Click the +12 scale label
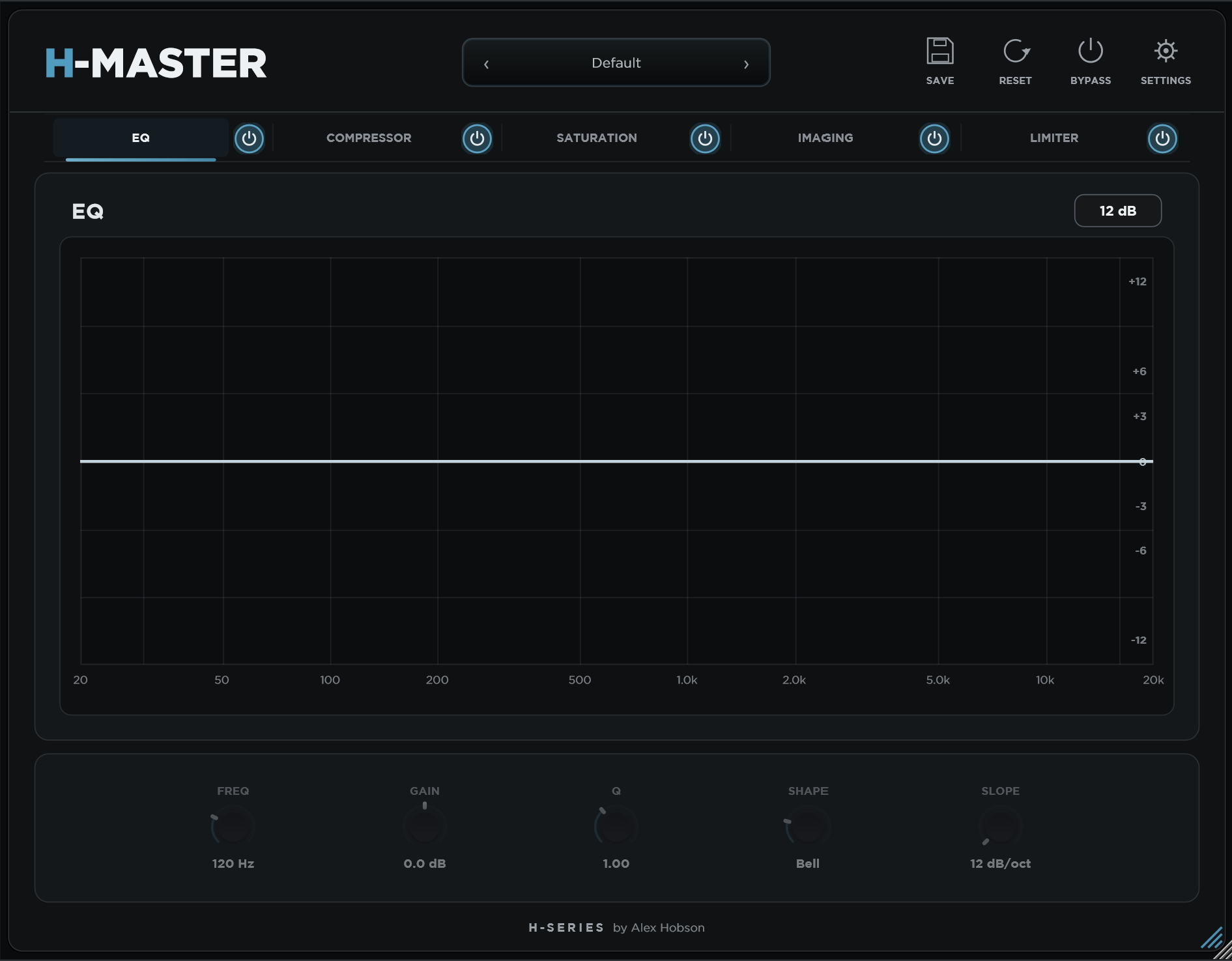 [x=1138, y=281]
